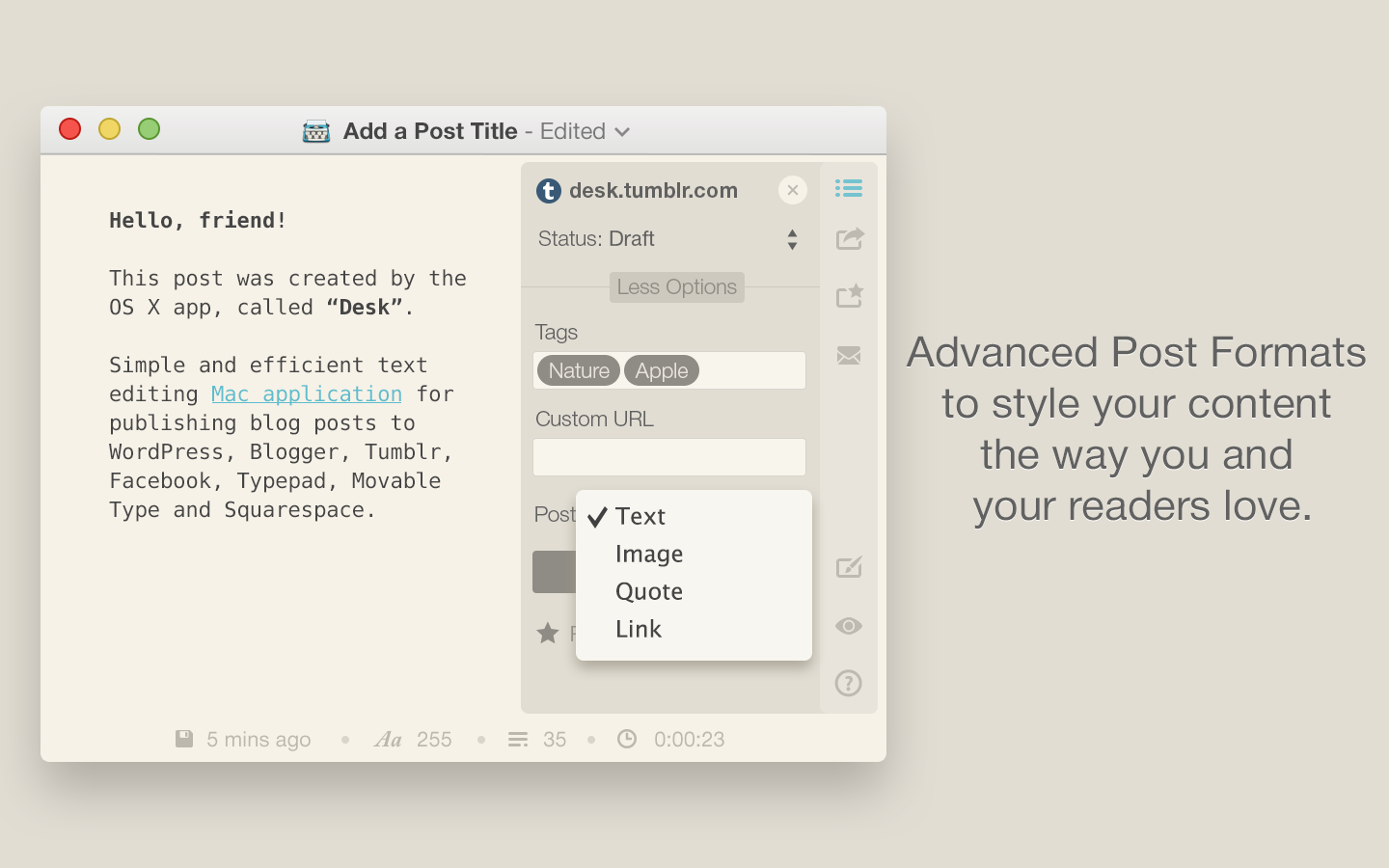Click the floppy disk saved icon
This screenshot has height=868, width=1389.
184,739
